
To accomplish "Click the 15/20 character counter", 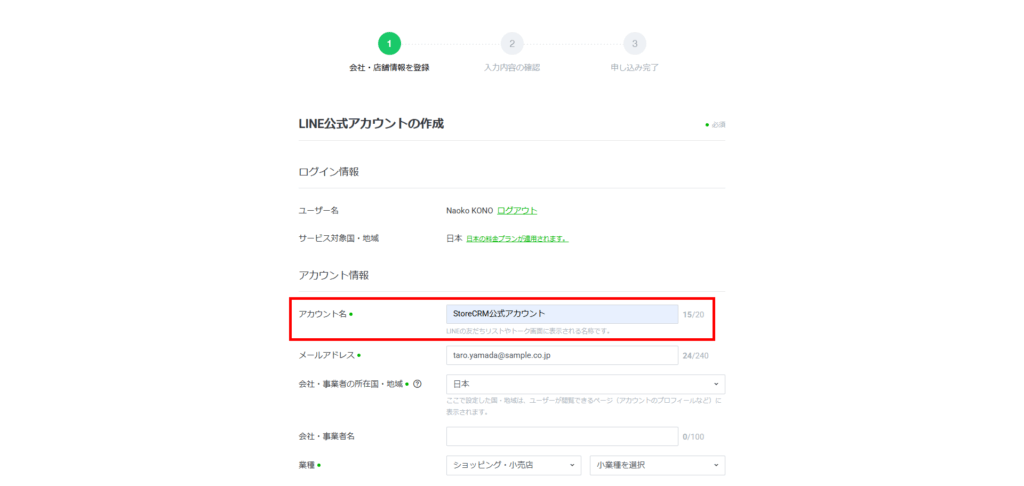I will pyautogui.click(x=694, y=315).
